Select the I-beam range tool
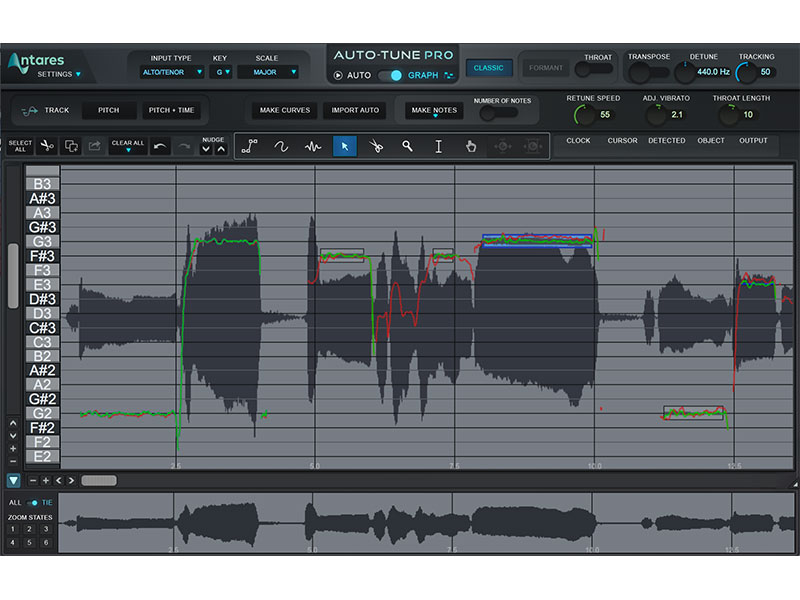The image size is (800, 600). pyautogui.click(x=438, y=146)
